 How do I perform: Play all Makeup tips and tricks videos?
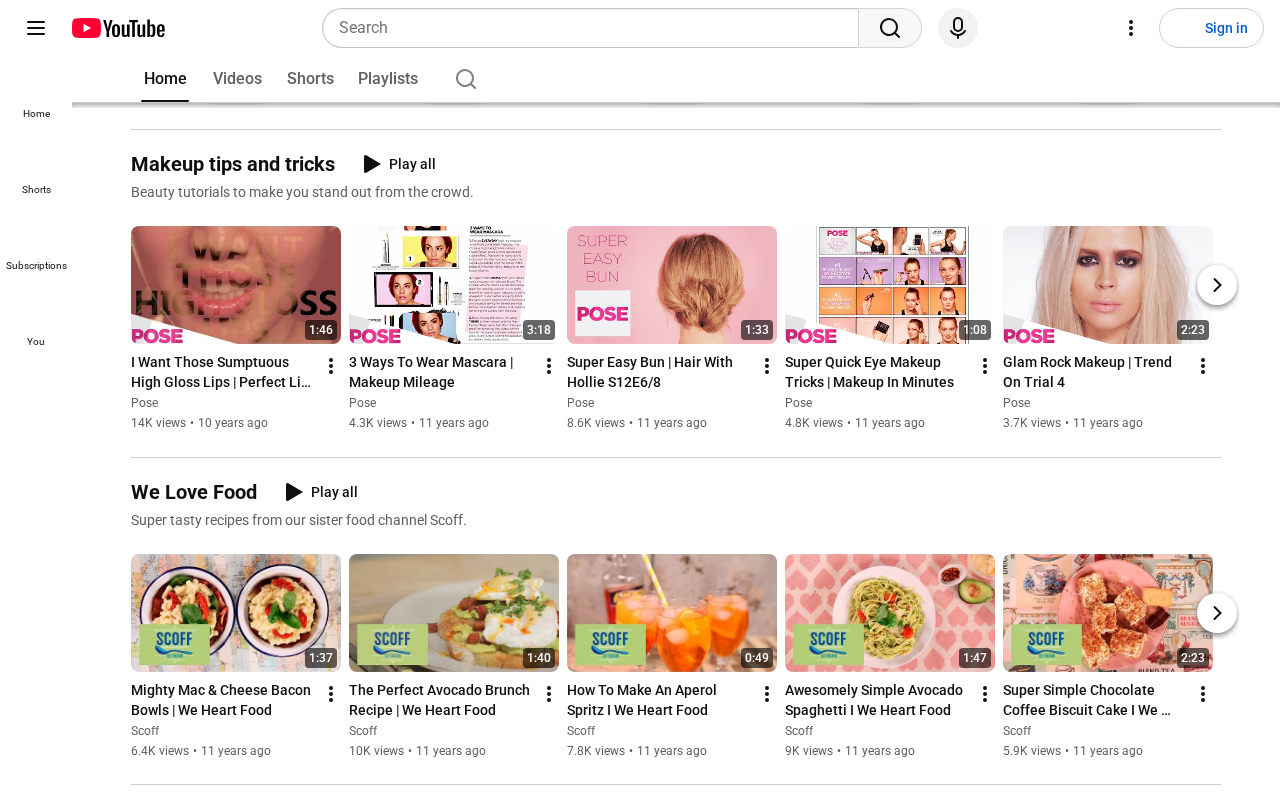tap(399, 164)
